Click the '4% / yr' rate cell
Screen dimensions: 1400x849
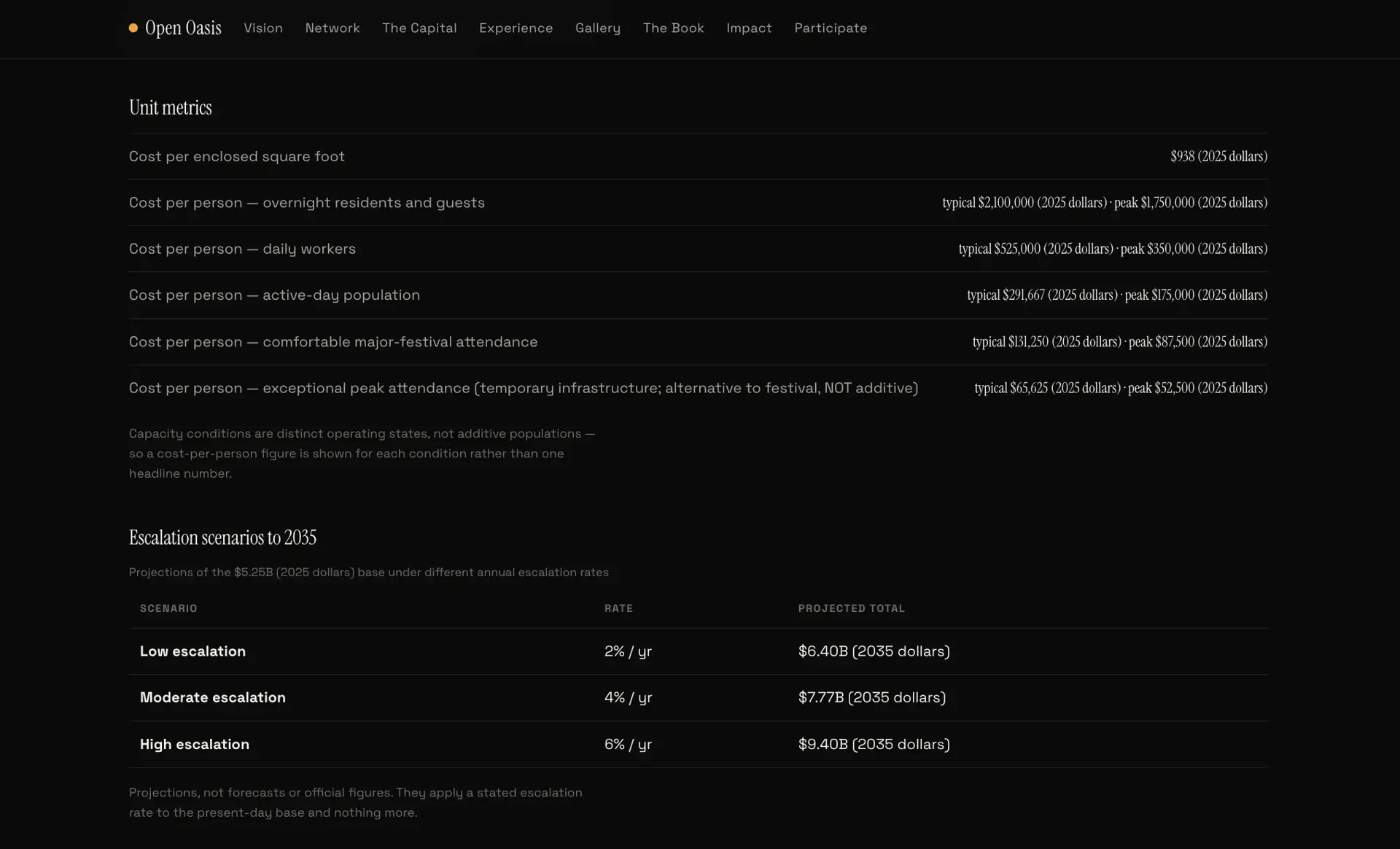628,697
